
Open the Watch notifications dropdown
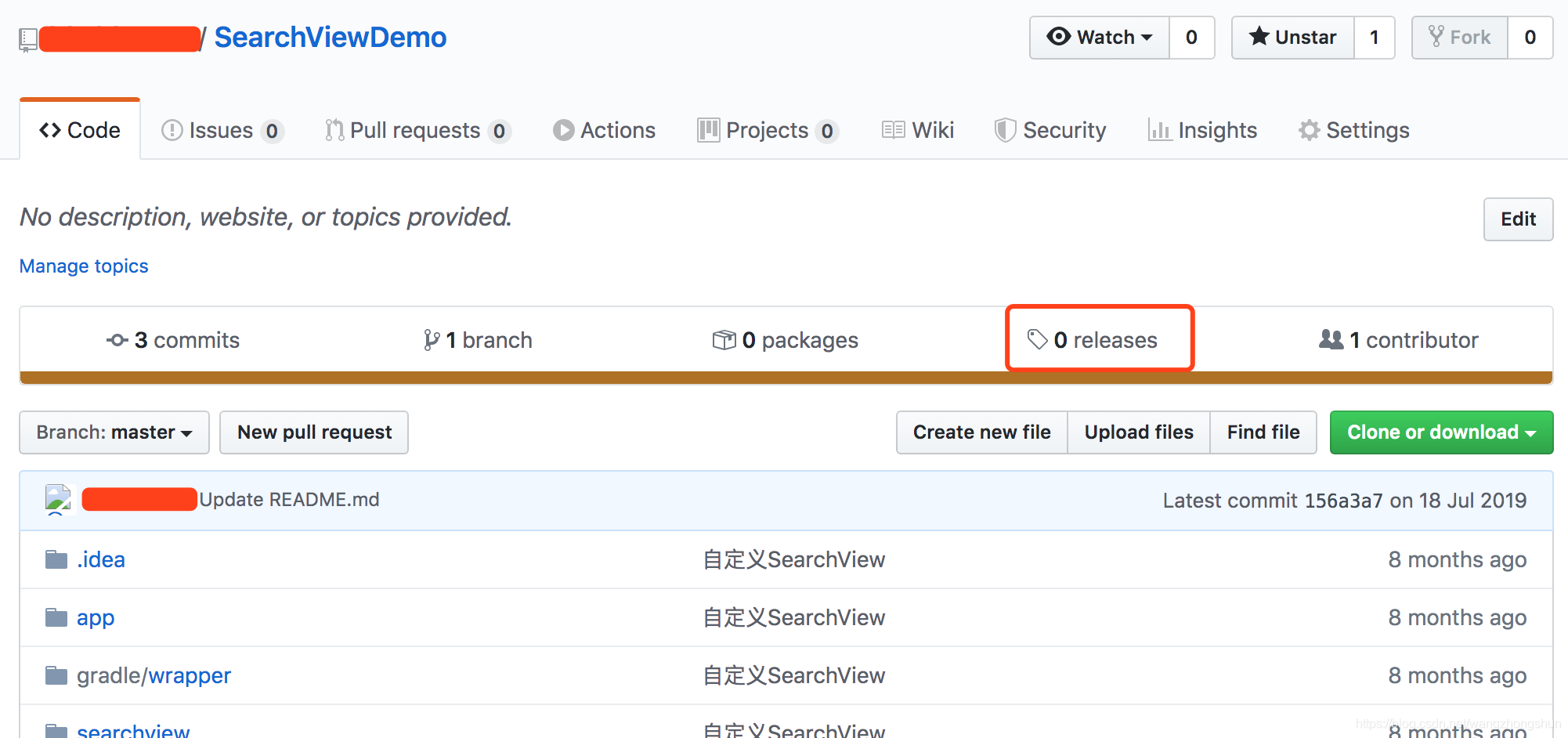coord(1100,38)
